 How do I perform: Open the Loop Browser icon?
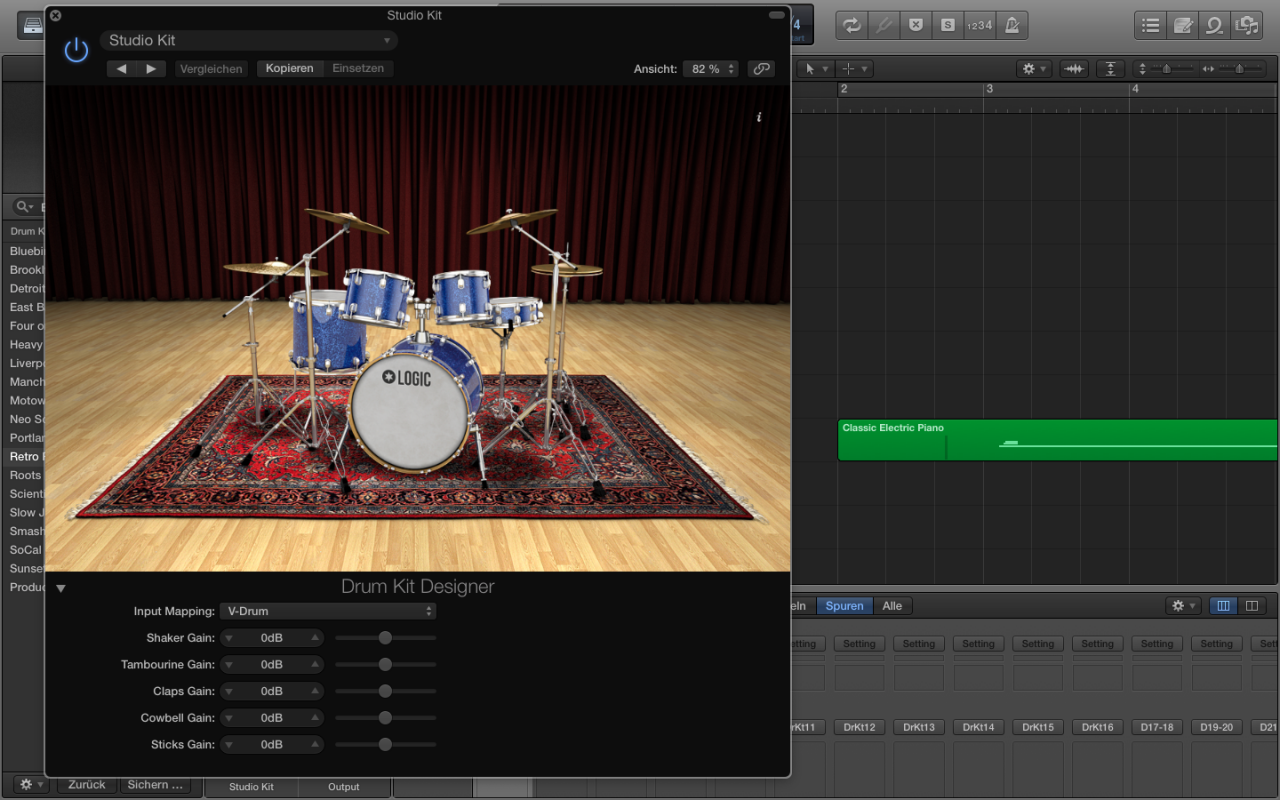(1215, 26)
